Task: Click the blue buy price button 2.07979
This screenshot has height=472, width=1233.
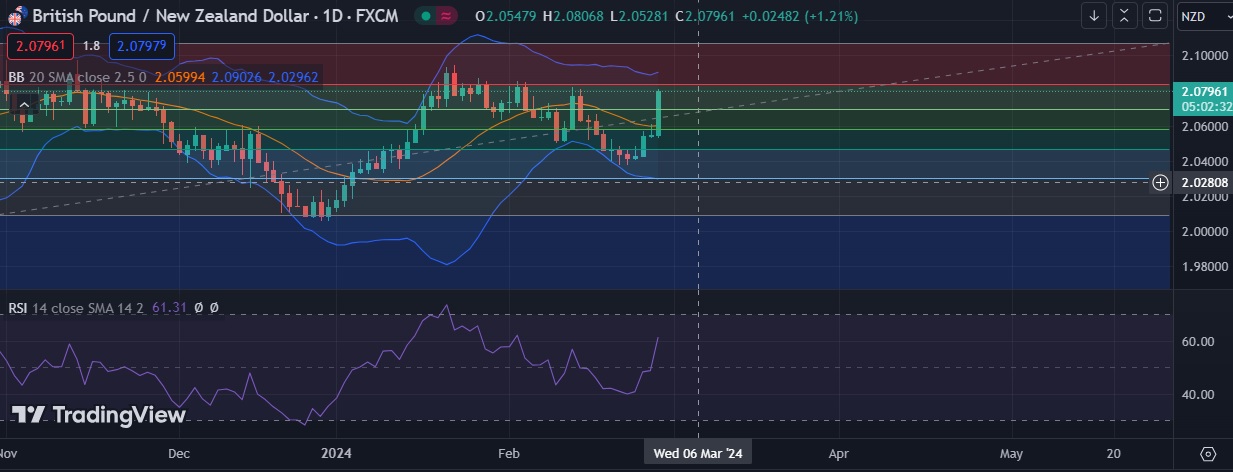Action: tap(142, 46)
